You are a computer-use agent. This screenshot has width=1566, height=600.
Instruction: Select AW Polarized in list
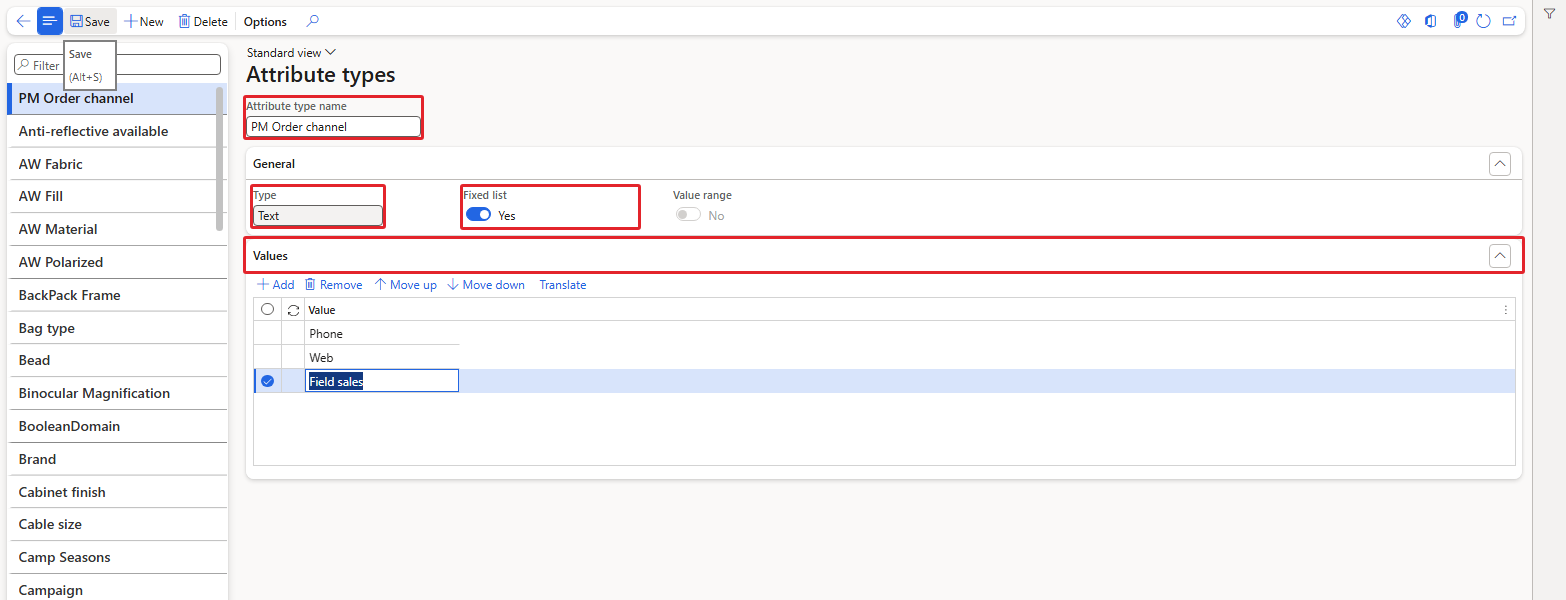point(117,262)
